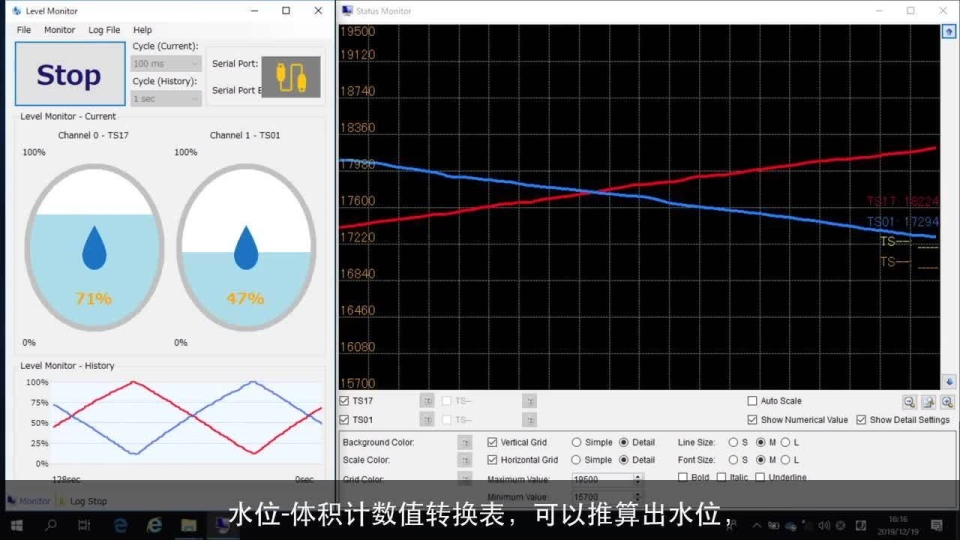
Task: Click the zoom in magnifier icon
Action: tap(948, 402)
